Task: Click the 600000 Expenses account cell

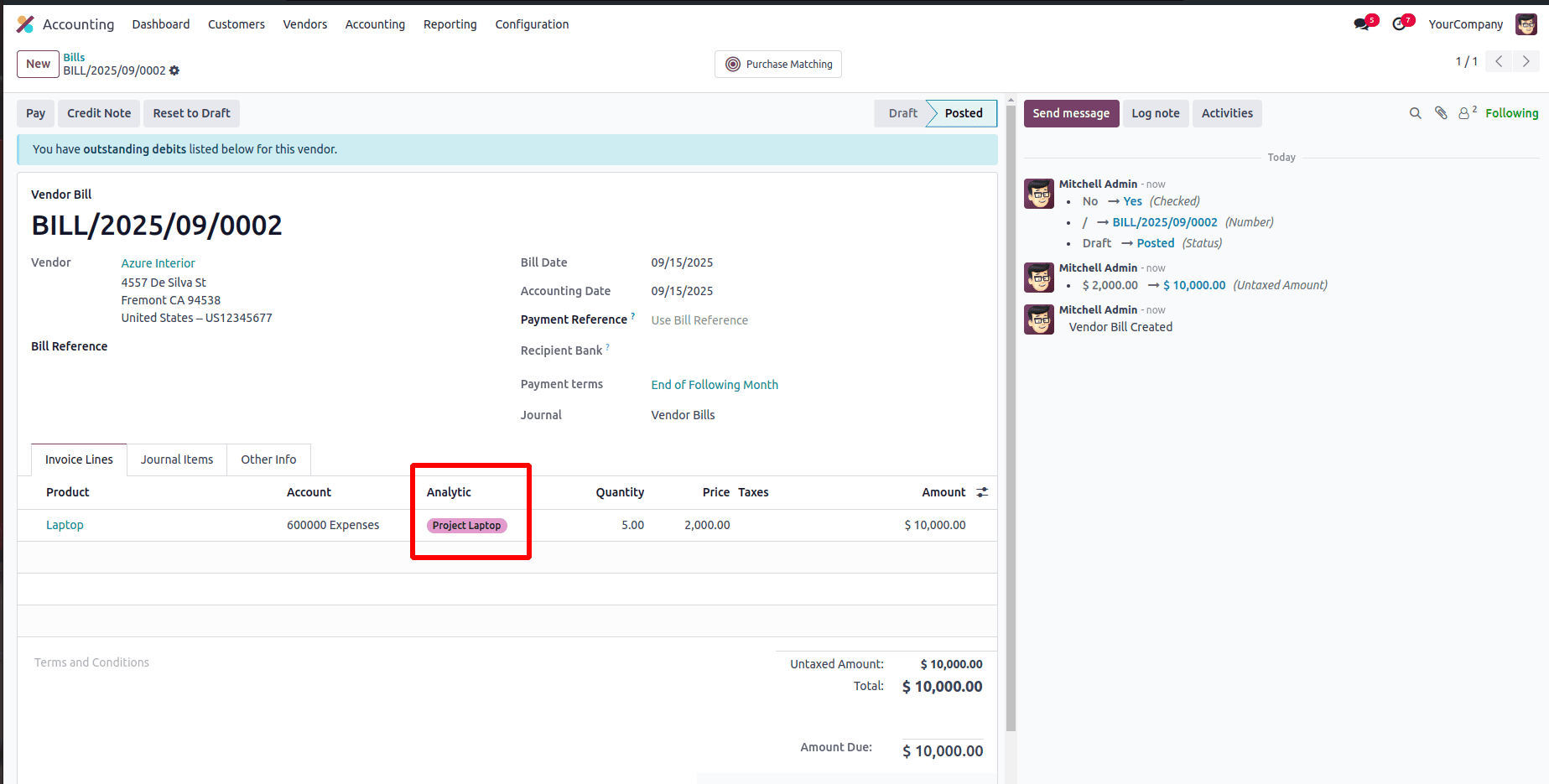Action: [333, 525]
